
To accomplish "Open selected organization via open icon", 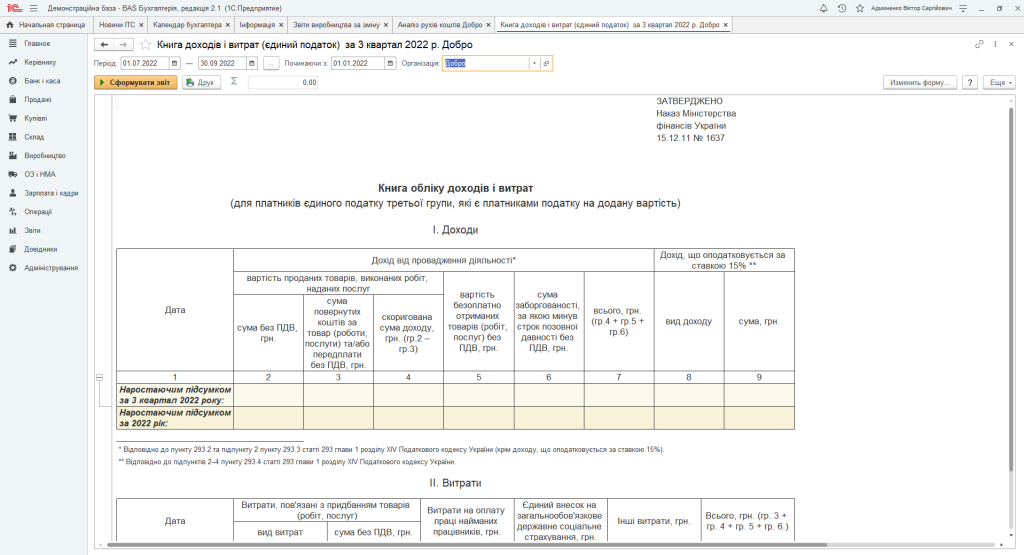I will pos(546,63).
